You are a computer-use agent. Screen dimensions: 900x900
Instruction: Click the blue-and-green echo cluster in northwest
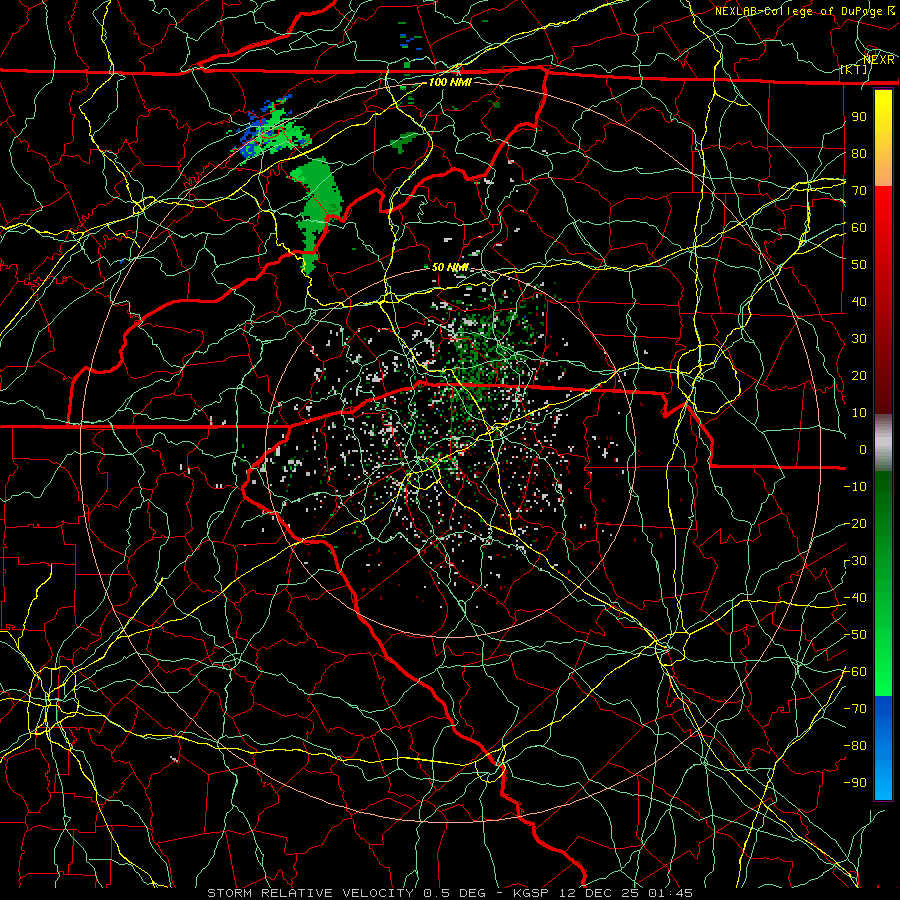pyautogui.click(x=270, y=129)
